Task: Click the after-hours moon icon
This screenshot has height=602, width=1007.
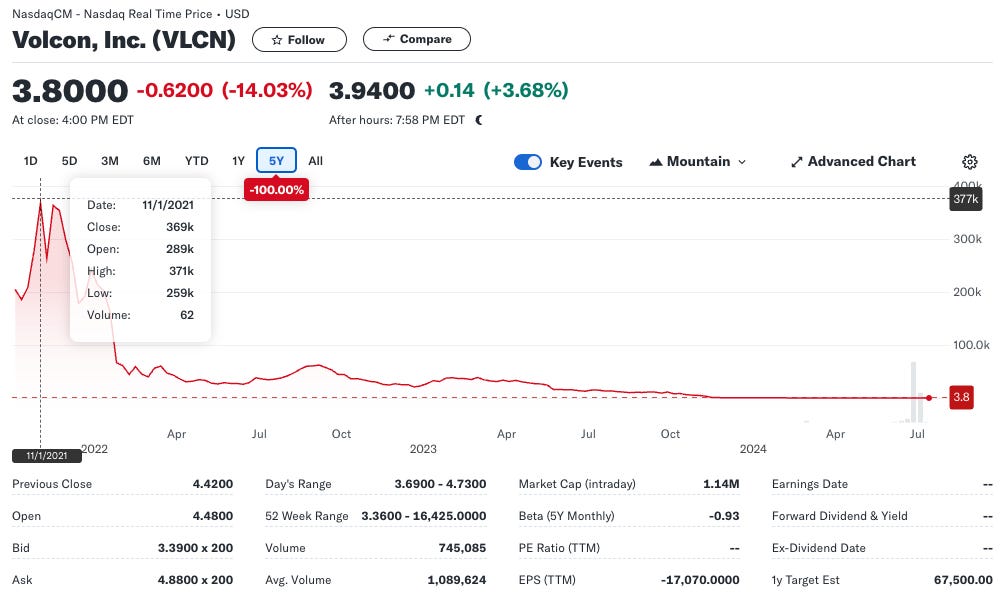Action: (478, 120)
